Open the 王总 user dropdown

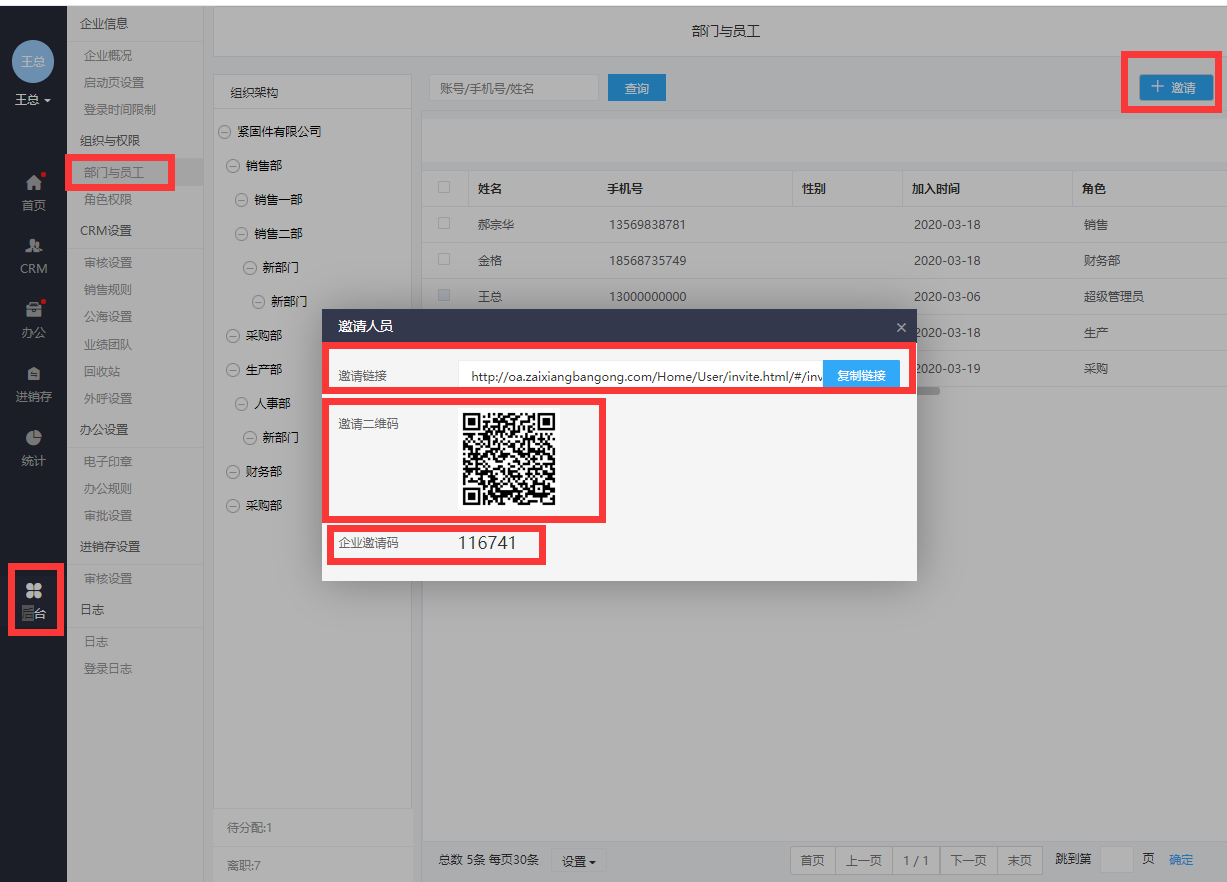pyautogui.click(x=33, y=100)
